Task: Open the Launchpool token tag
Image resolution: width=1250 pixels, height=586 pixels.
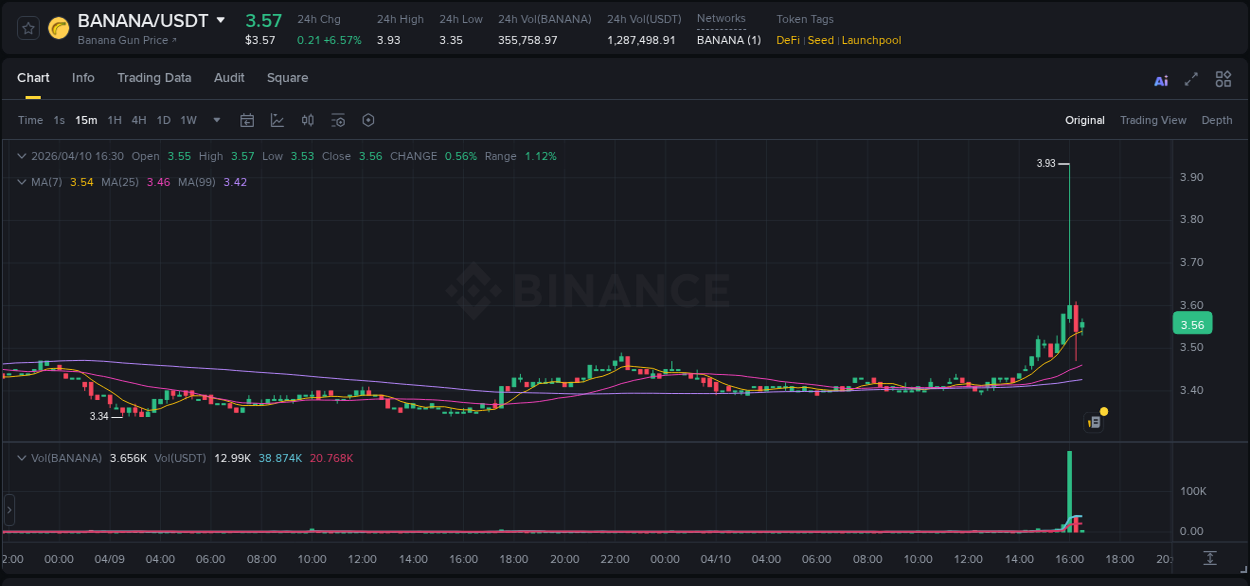Action: point(871,40)
